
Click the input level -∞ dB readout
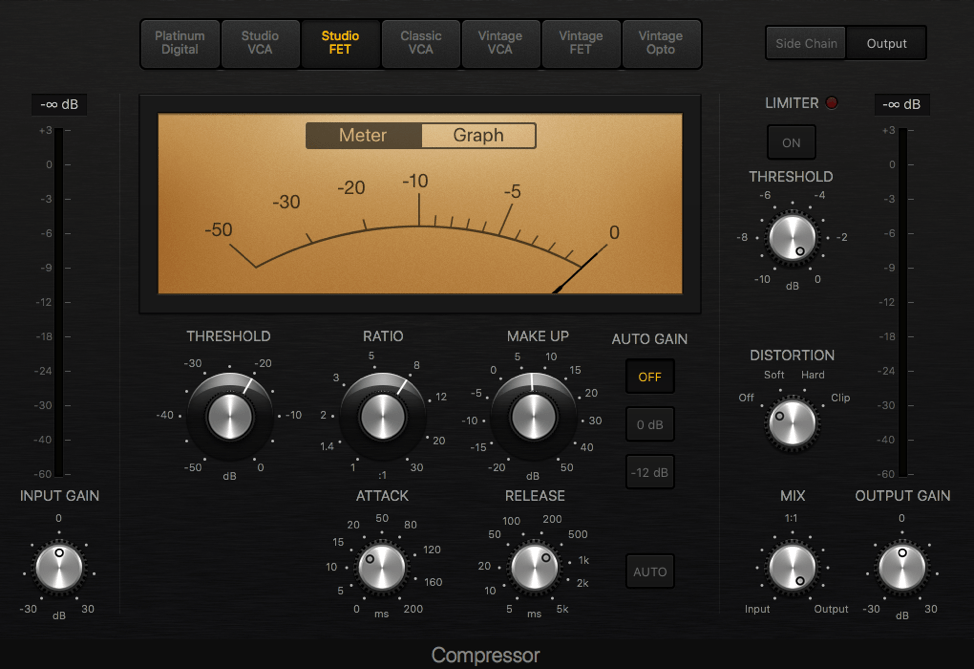(x=59, y=104)
